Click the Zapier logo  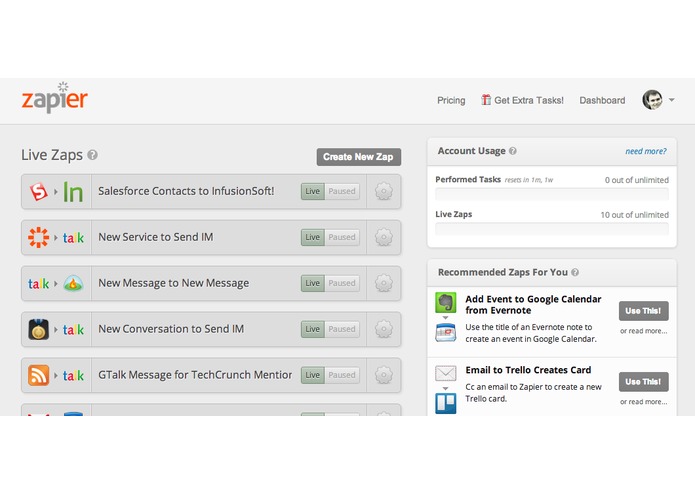coord(55,97)
